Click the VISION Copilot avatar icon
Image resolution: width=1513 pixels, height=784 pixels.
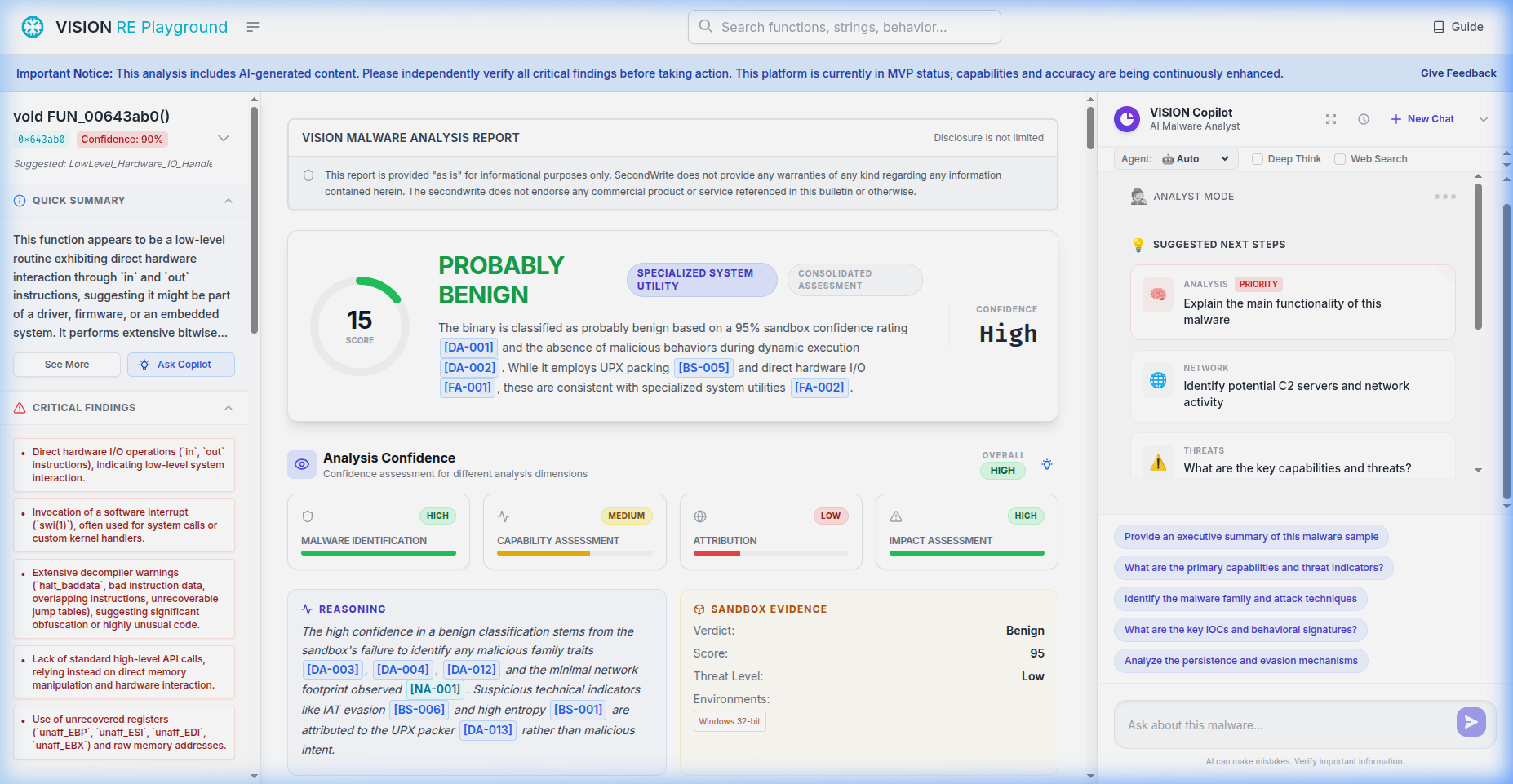pyautogui.click(x=1127, y=119)
